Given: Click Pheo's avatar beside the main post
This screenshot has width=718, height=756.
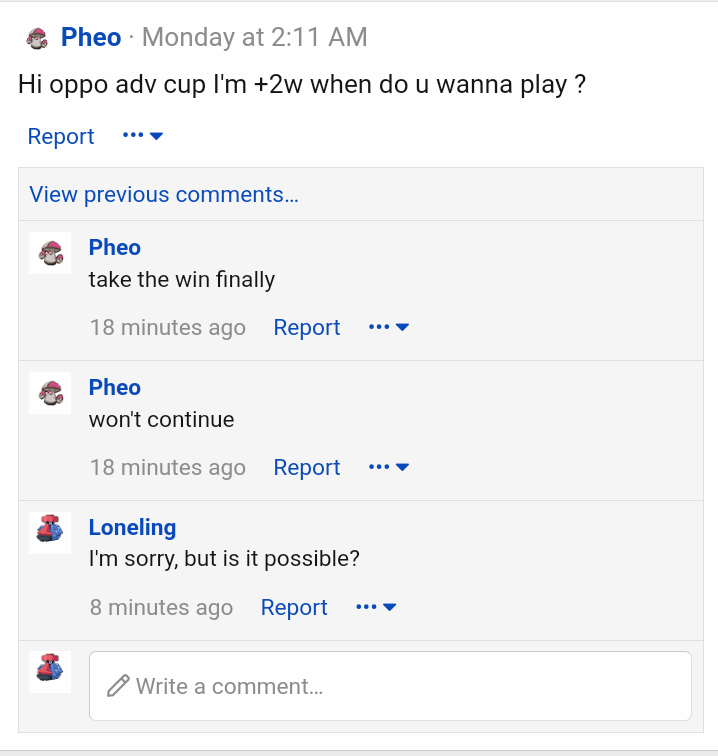Looking at the screenshot, I should click(37, 39).
